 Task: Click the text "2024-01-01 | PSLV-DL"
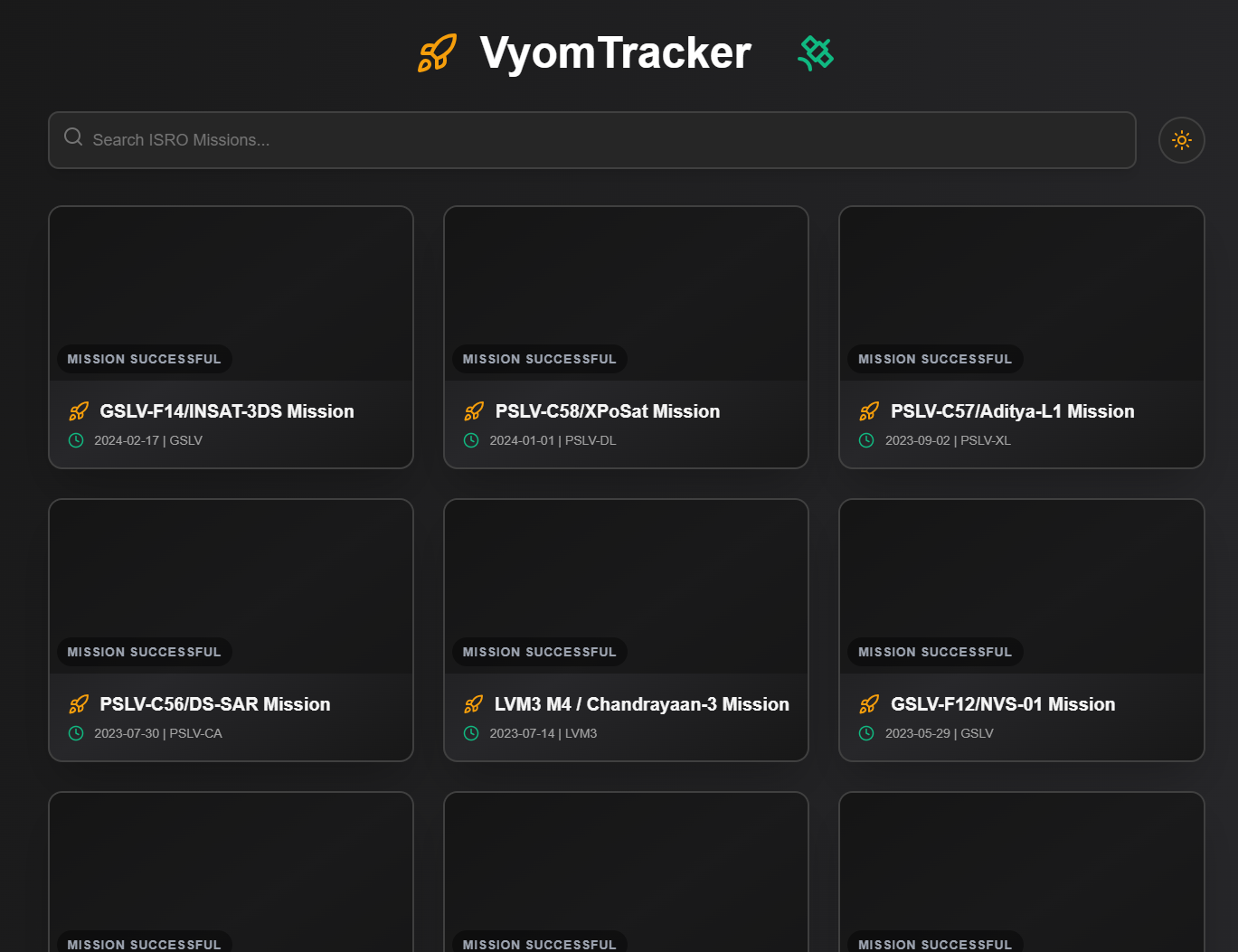tap(553, 440)
